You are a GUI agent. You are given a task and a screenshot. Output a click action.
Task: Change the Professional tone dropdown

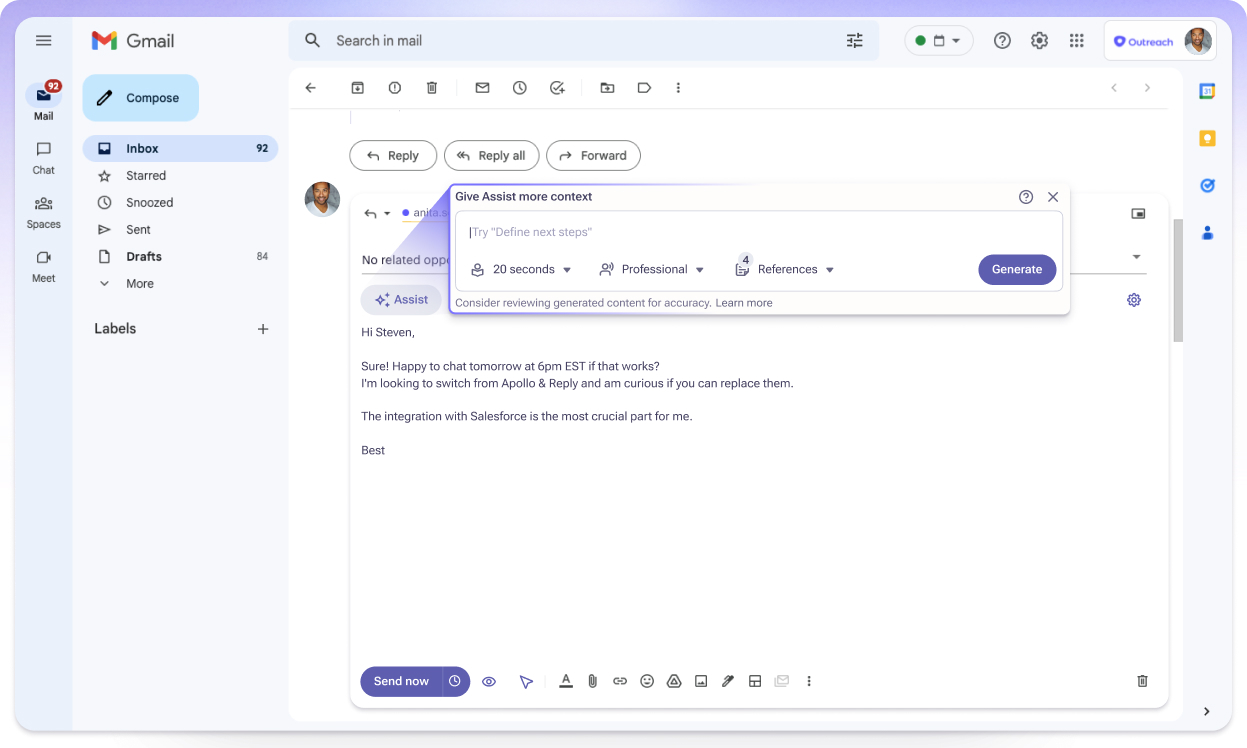click(x=651, y=269)
